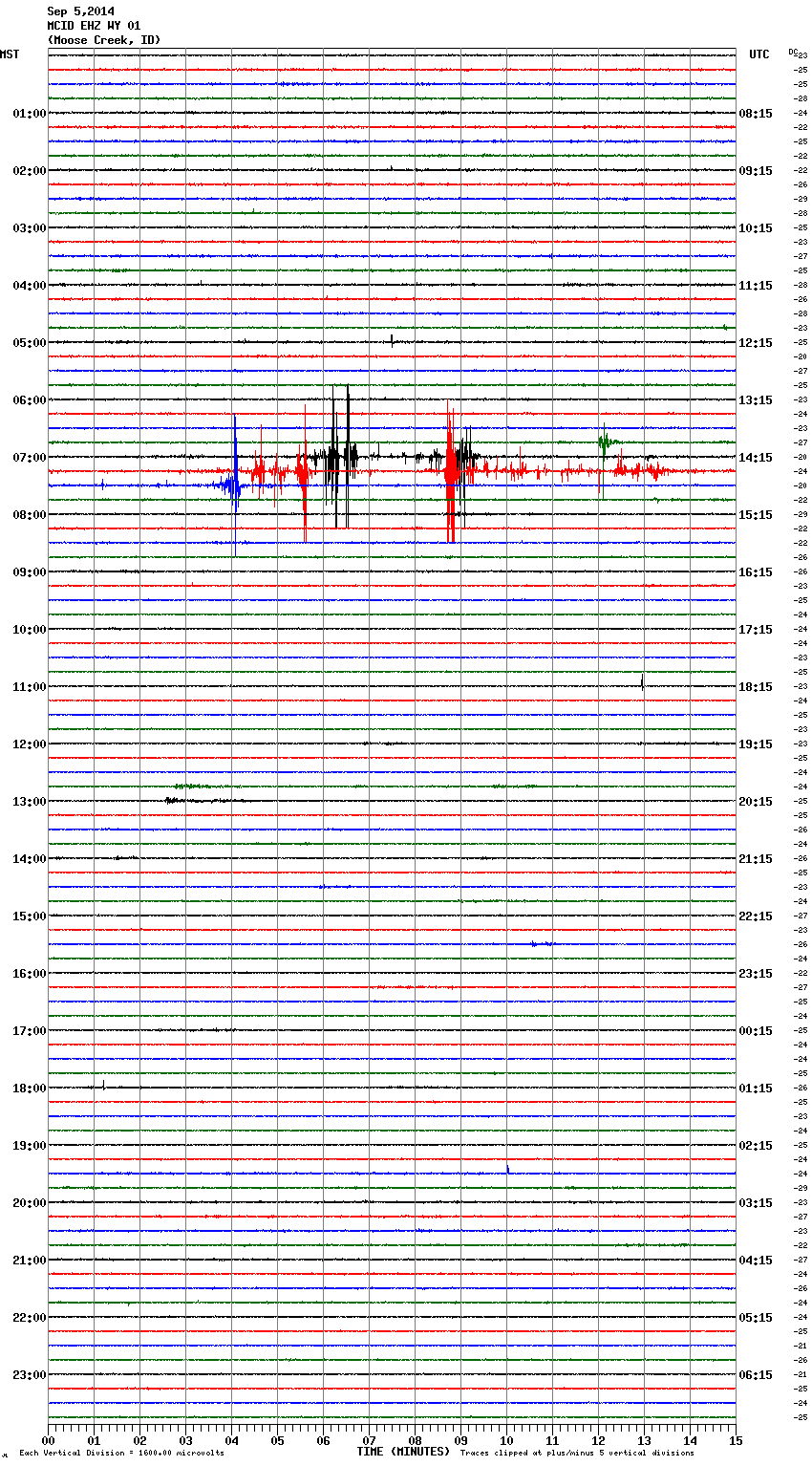Click the small black spike on the 18:00 trace
Image resolution: width=812 pixels, height=1466 pixels.
pyautogui.click(x=103, y=1084)
